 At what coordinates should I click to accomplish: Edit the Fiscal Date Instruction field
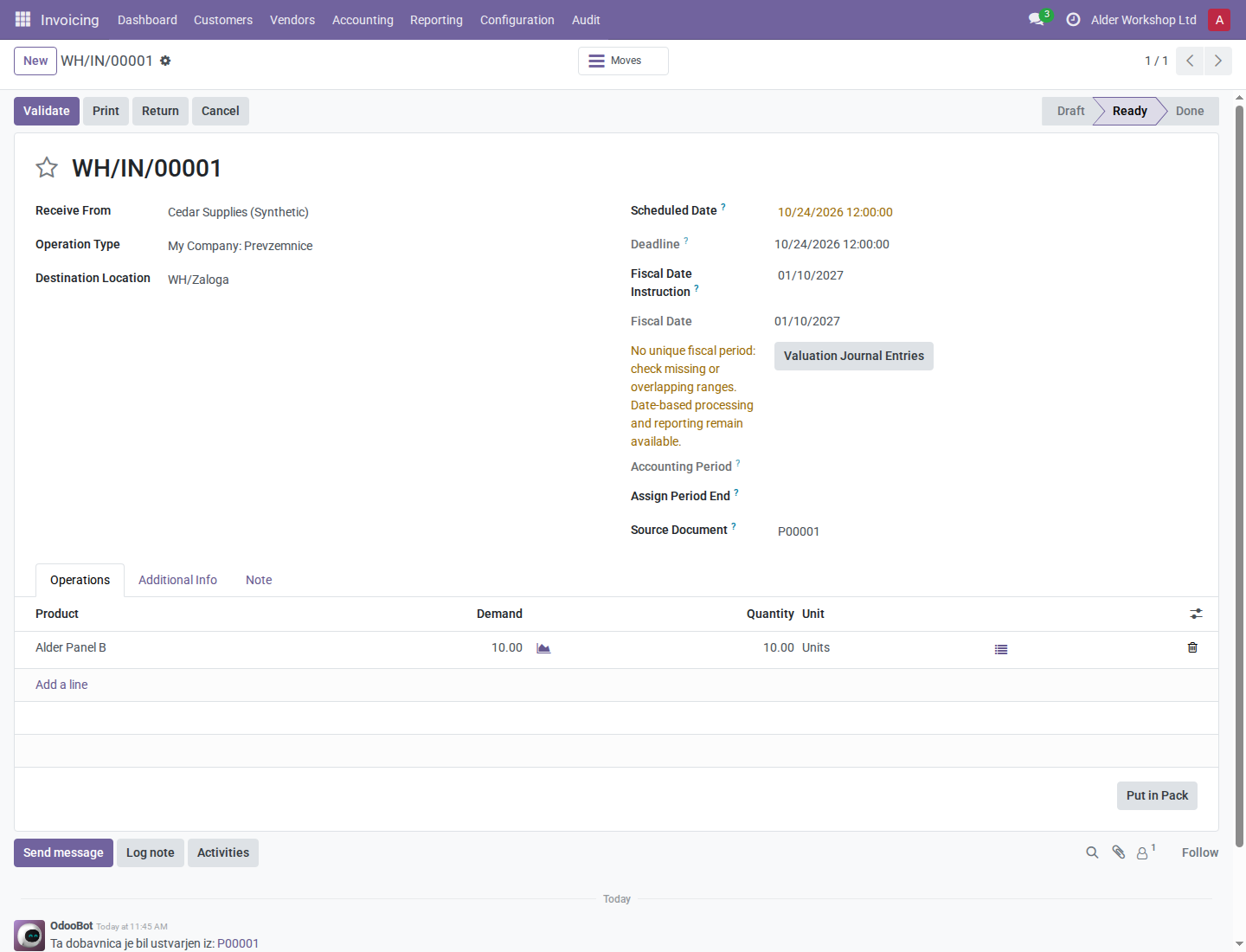click(986, 275)
